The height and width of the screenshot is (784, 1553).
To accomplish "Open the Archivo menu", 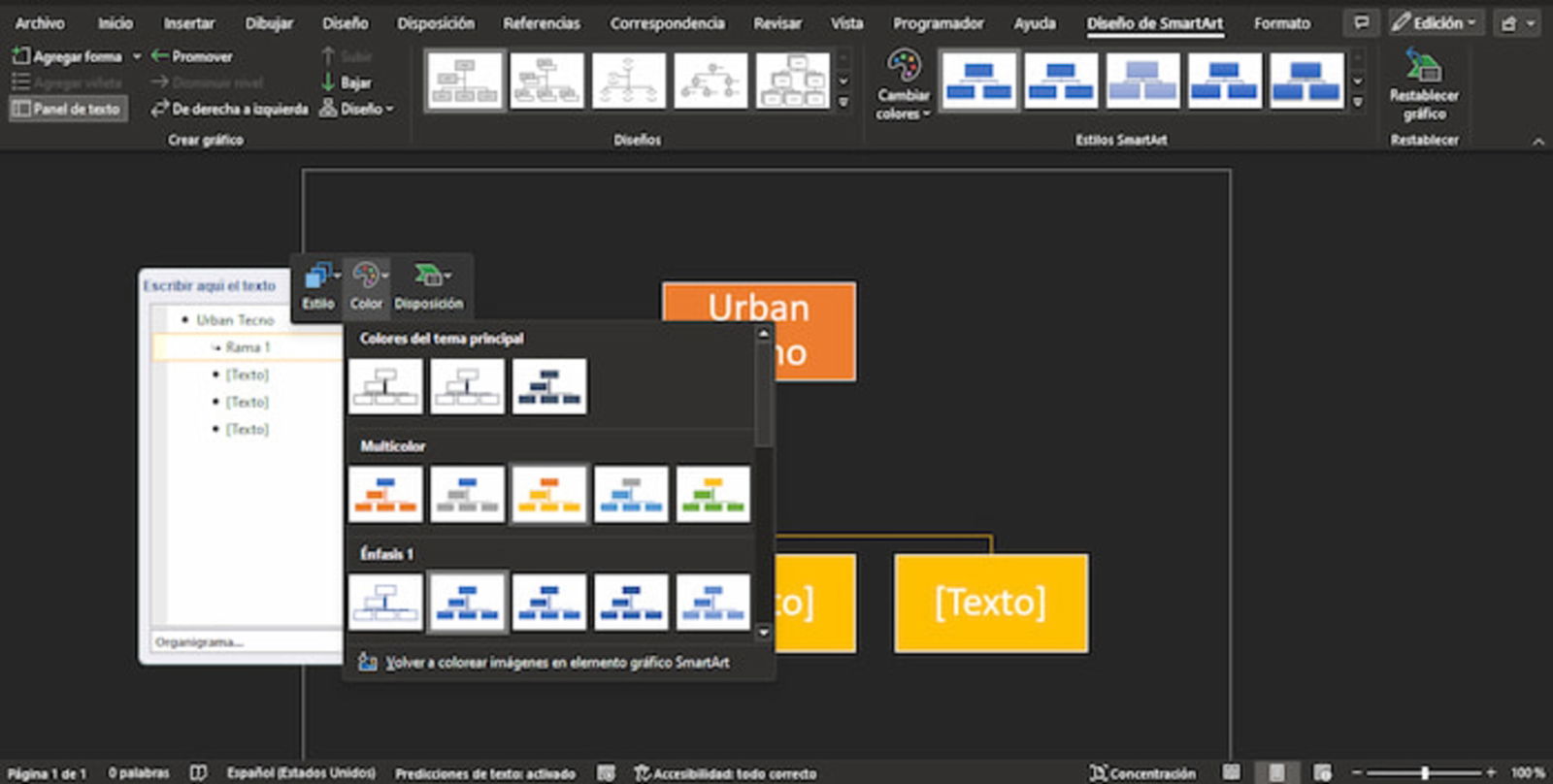I will 40,23.
